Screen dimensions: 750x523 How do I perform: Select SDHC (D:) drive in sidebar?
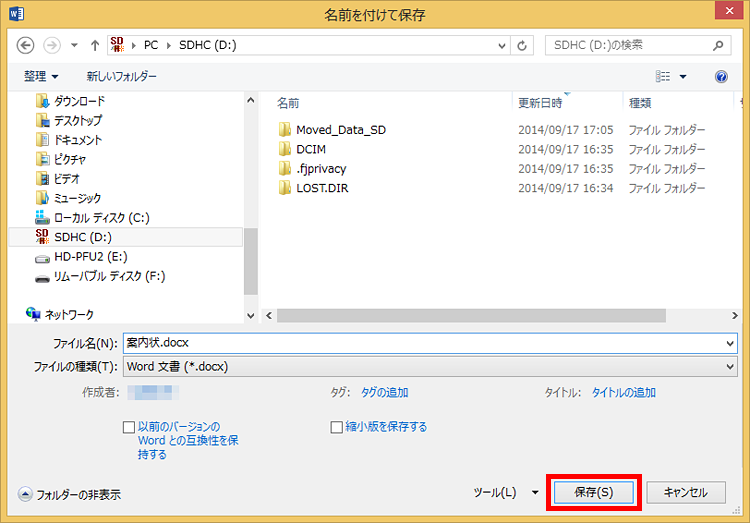coord(82,237)
